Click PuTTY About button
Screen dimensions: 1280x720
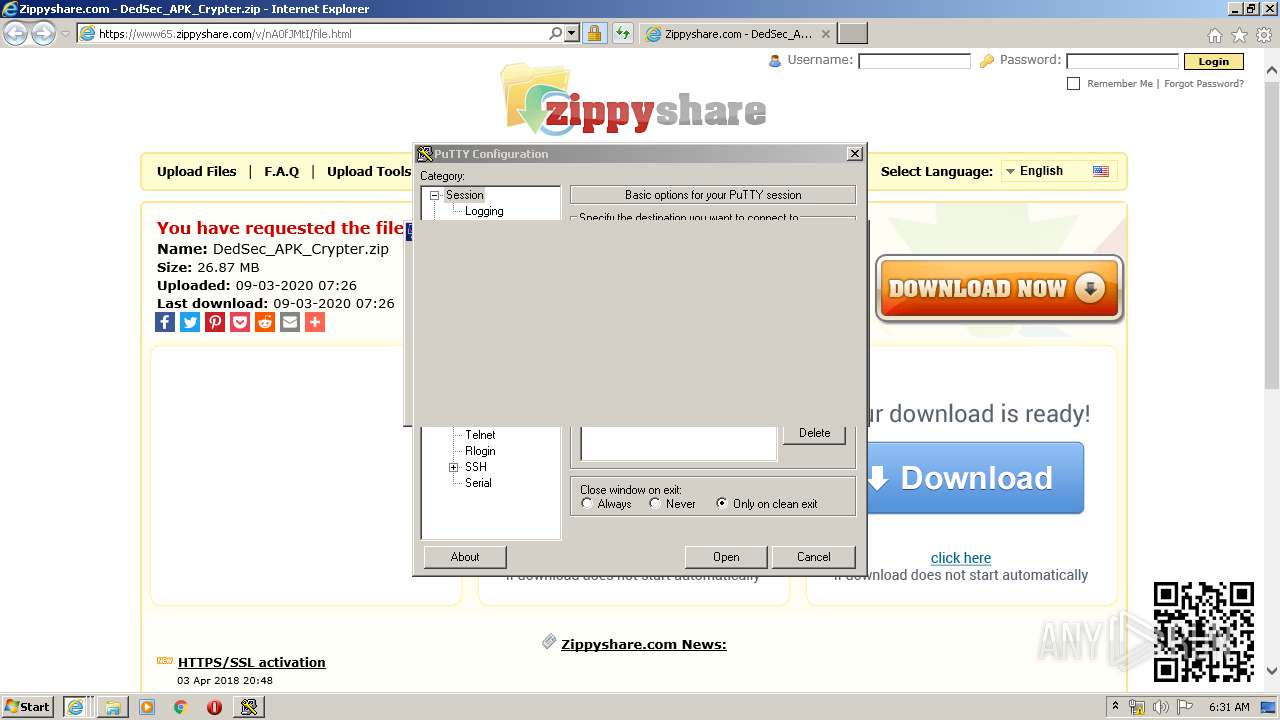pyautogui.click(x=465, y=557)
